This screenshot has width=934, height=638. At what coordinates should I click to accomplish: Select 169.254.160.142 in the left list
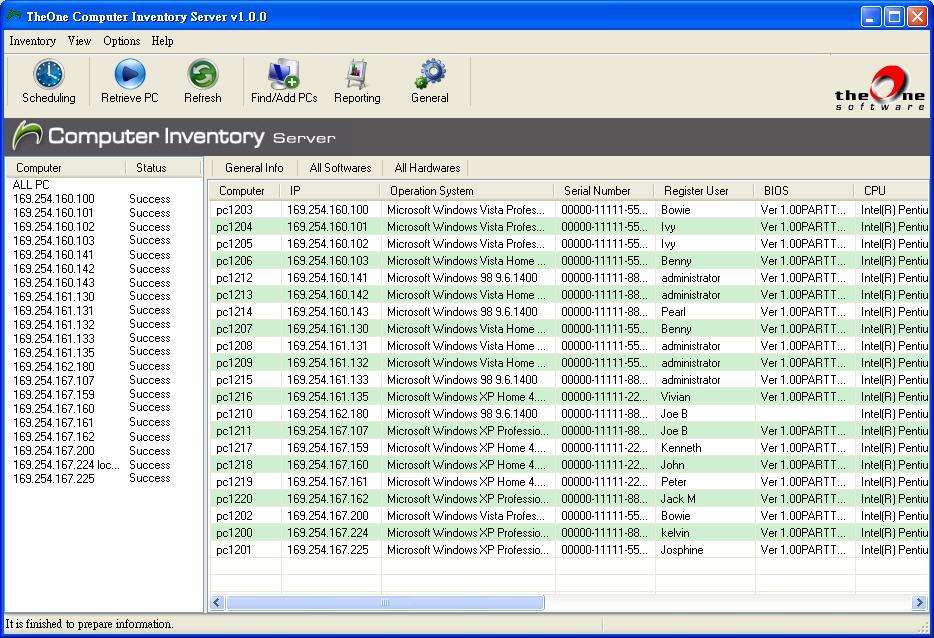pos(54,269)
